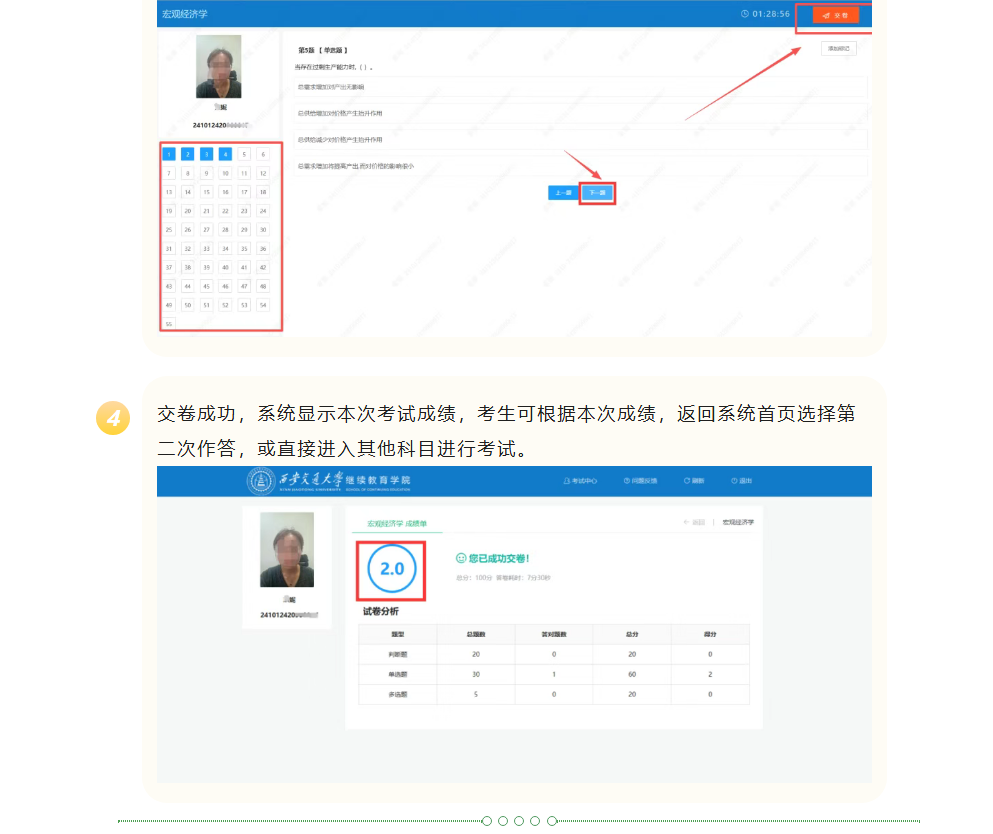Screen dimensions: 993x834
Task: Open 问题反馈 feedback in the header
Action: pyautogui.click(x=639, y=481)
